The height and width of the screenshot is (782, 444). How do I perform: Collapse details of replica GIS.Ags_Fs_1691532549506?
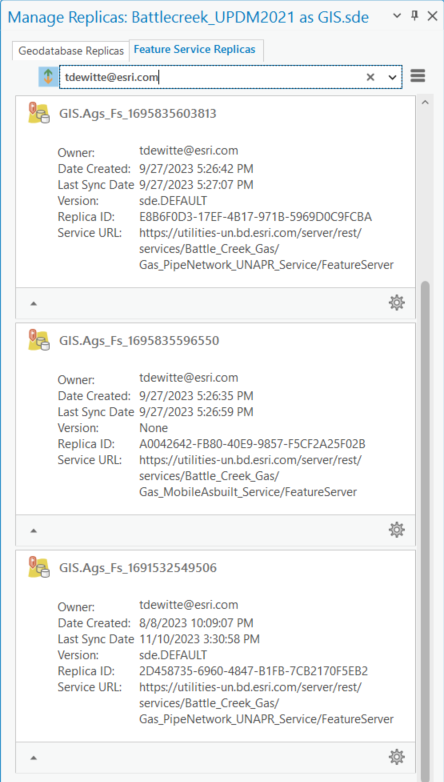(x=33, y=758)
